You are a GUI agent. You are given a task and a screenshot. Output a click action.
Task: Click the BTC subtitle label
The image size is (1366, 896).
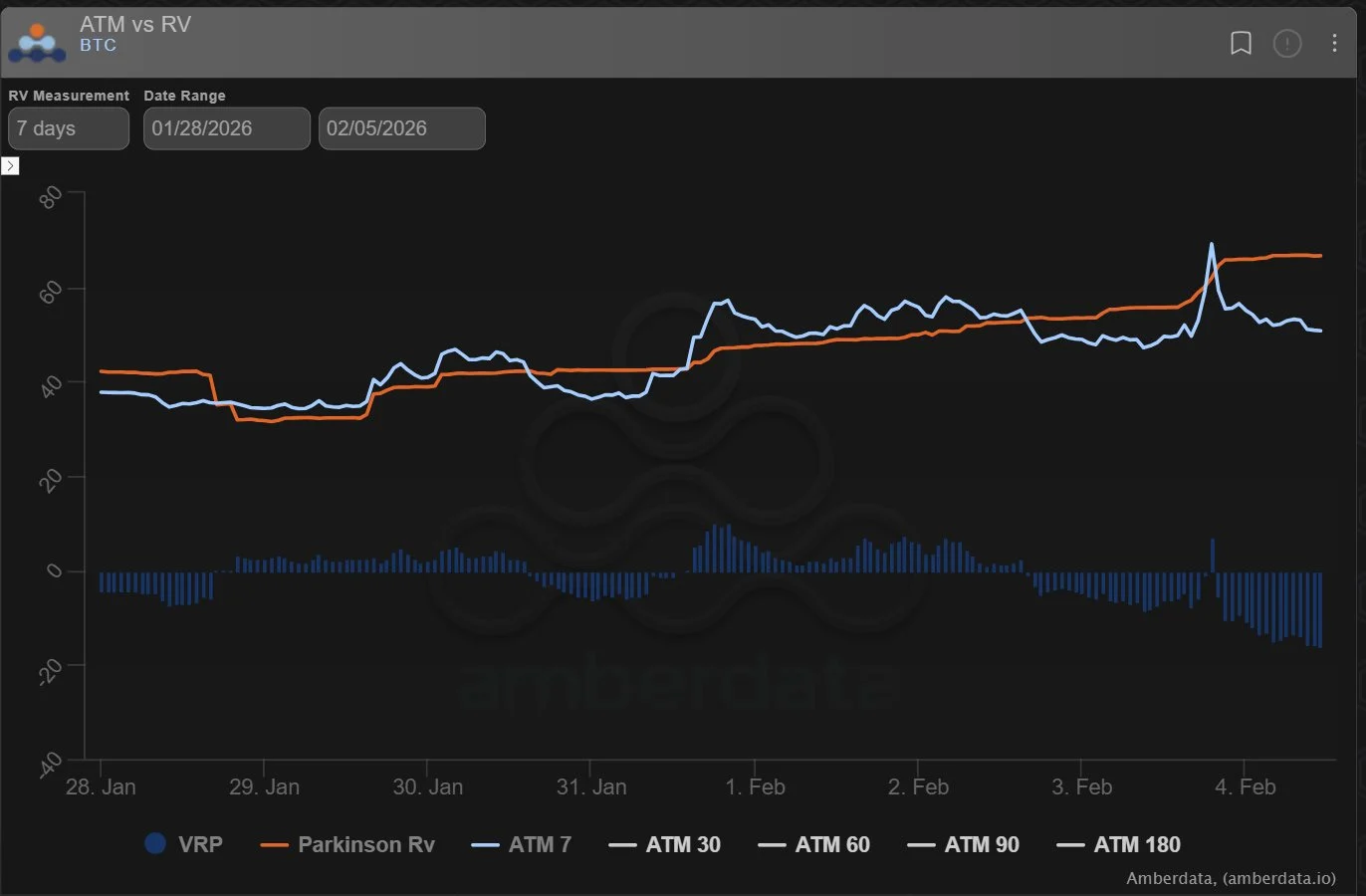pos(99,46)
